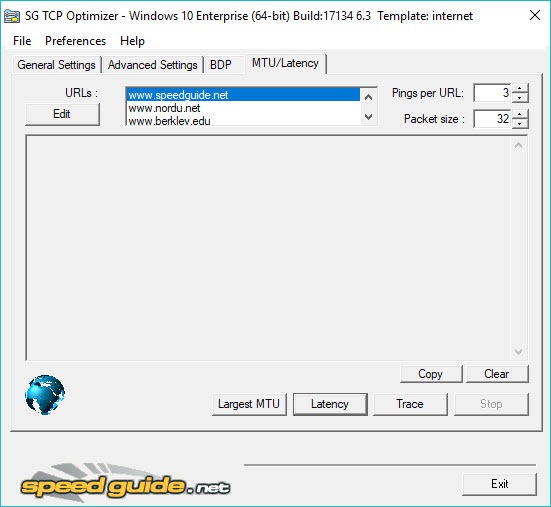
Task: Start the Latency test
Action: (330, 404)
